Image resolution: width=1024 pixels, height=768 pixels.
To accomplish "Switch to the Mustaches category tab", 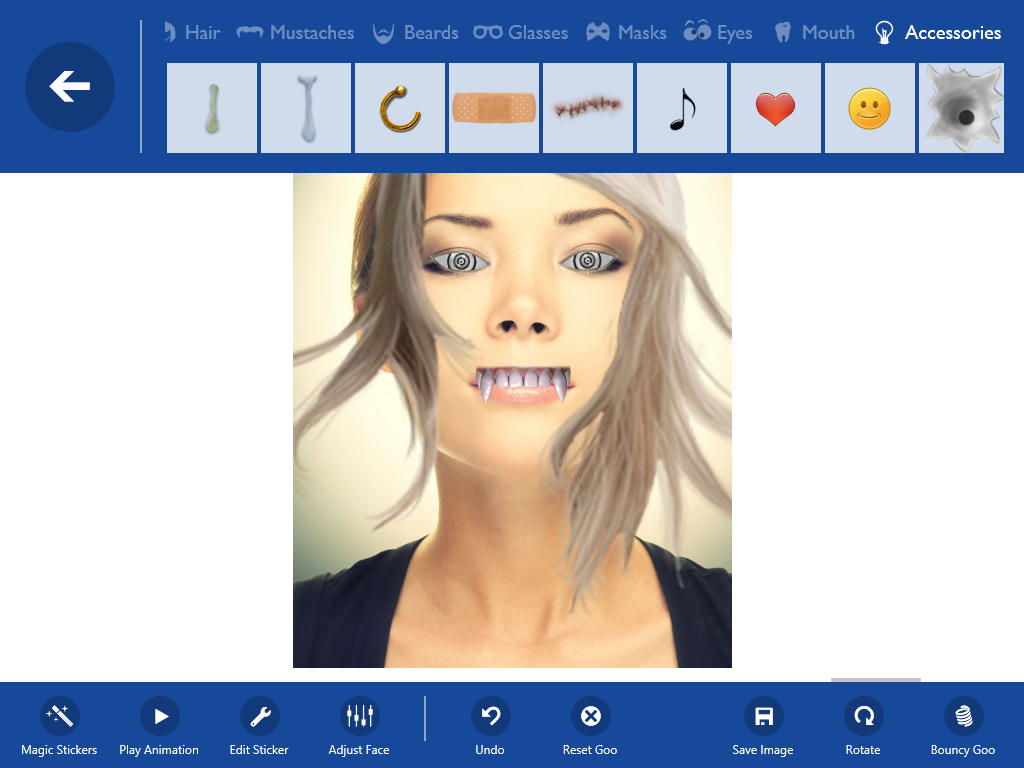I will tap(296, 33).
